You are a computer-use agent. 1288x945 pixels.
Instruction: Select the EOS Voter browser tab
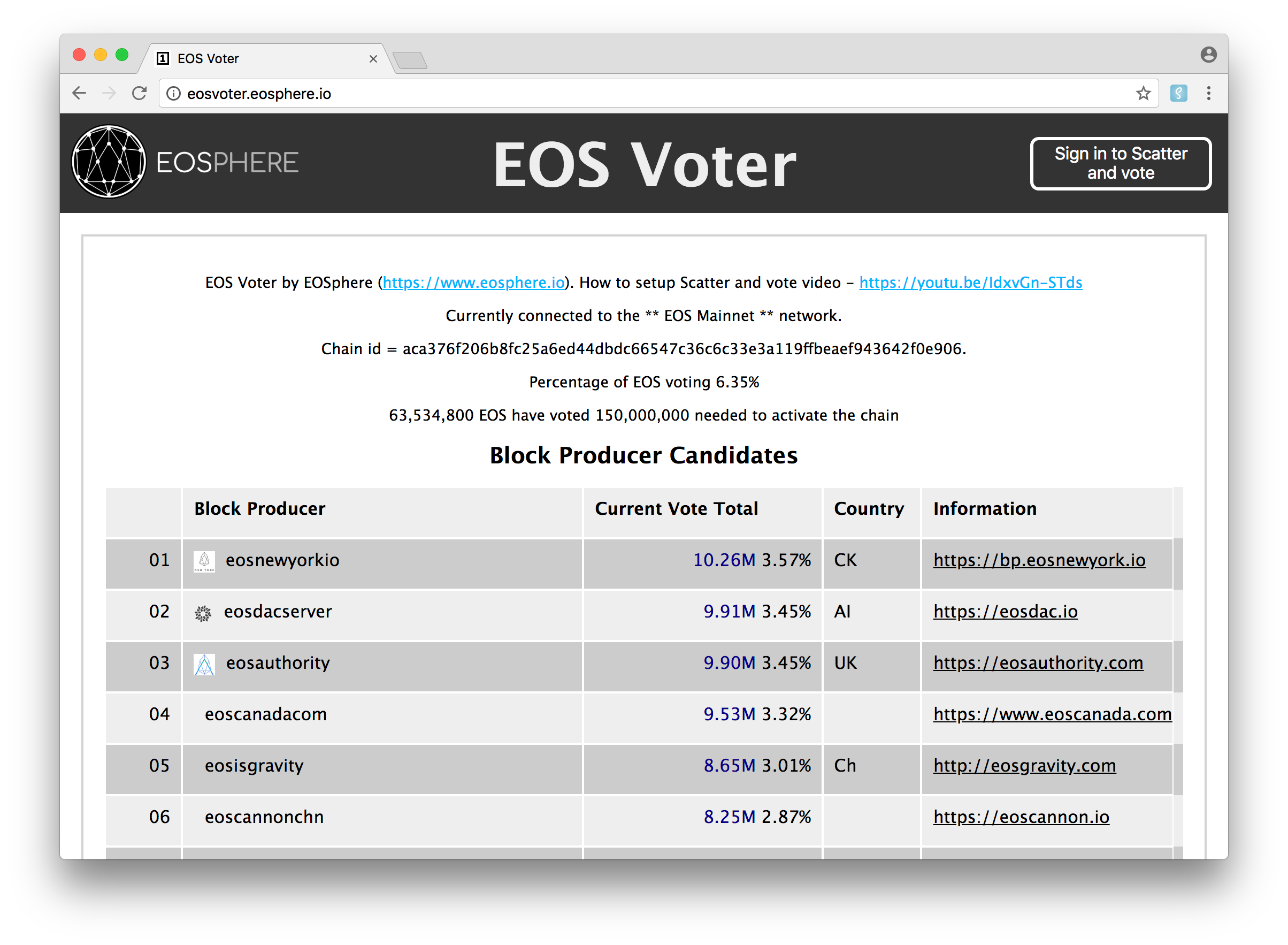click(x=266, y=59)
